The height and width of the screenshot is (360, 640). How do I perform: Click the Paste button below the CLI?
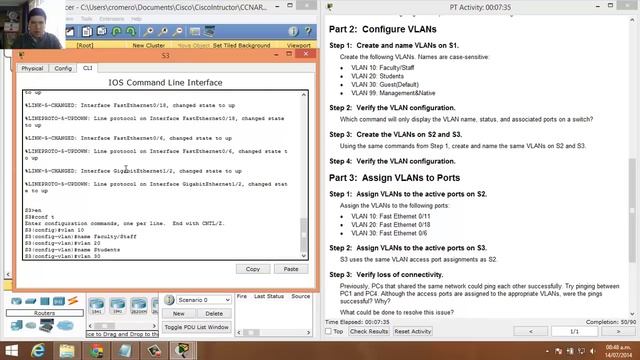tap(291, 269)
